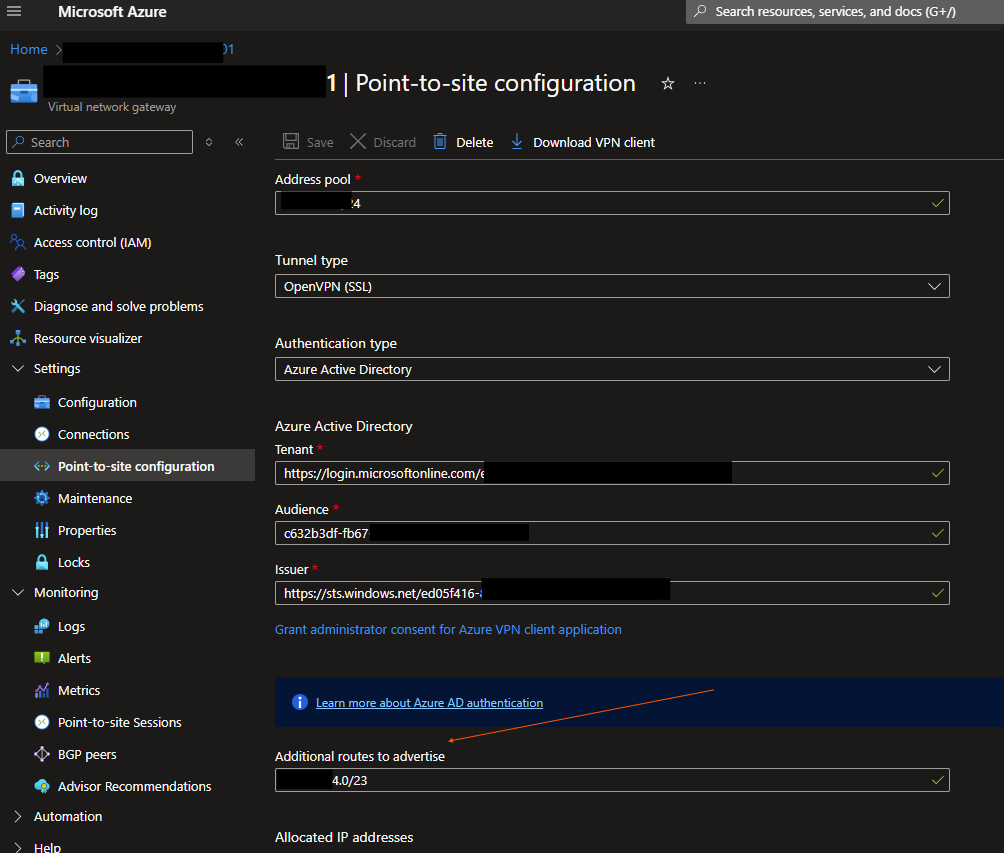Select Point-to-site configuration item
1004x853 pixels.
pyautogui.click(x=127, y=466)
